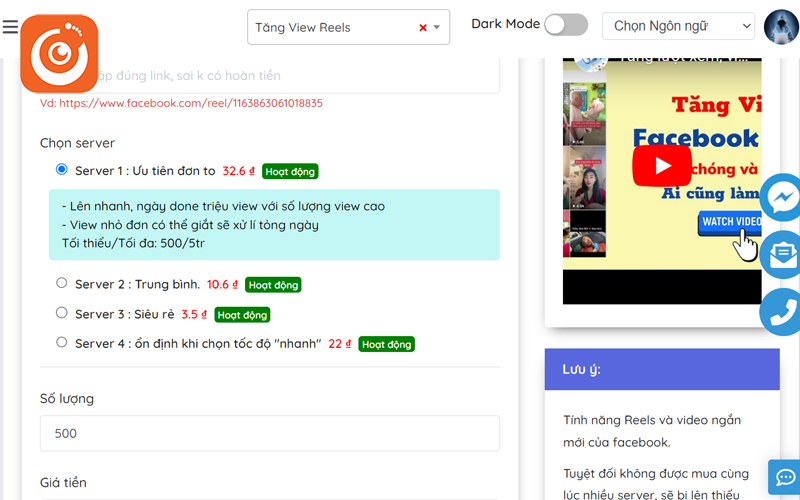Click the Số lượng quantity field
Viewport: 800px width, 500px height.
pos(270,433)
